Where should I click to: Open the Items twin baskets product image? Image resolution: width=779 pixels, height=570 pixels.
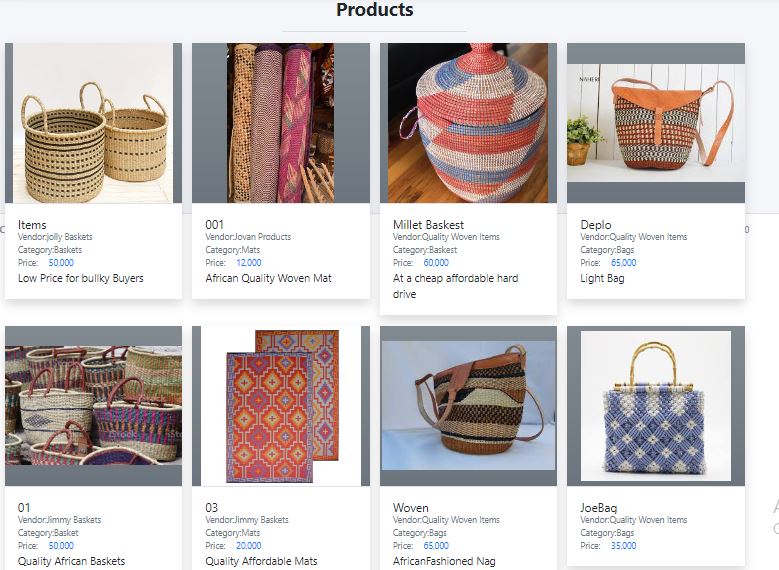[x=93, y=123]
